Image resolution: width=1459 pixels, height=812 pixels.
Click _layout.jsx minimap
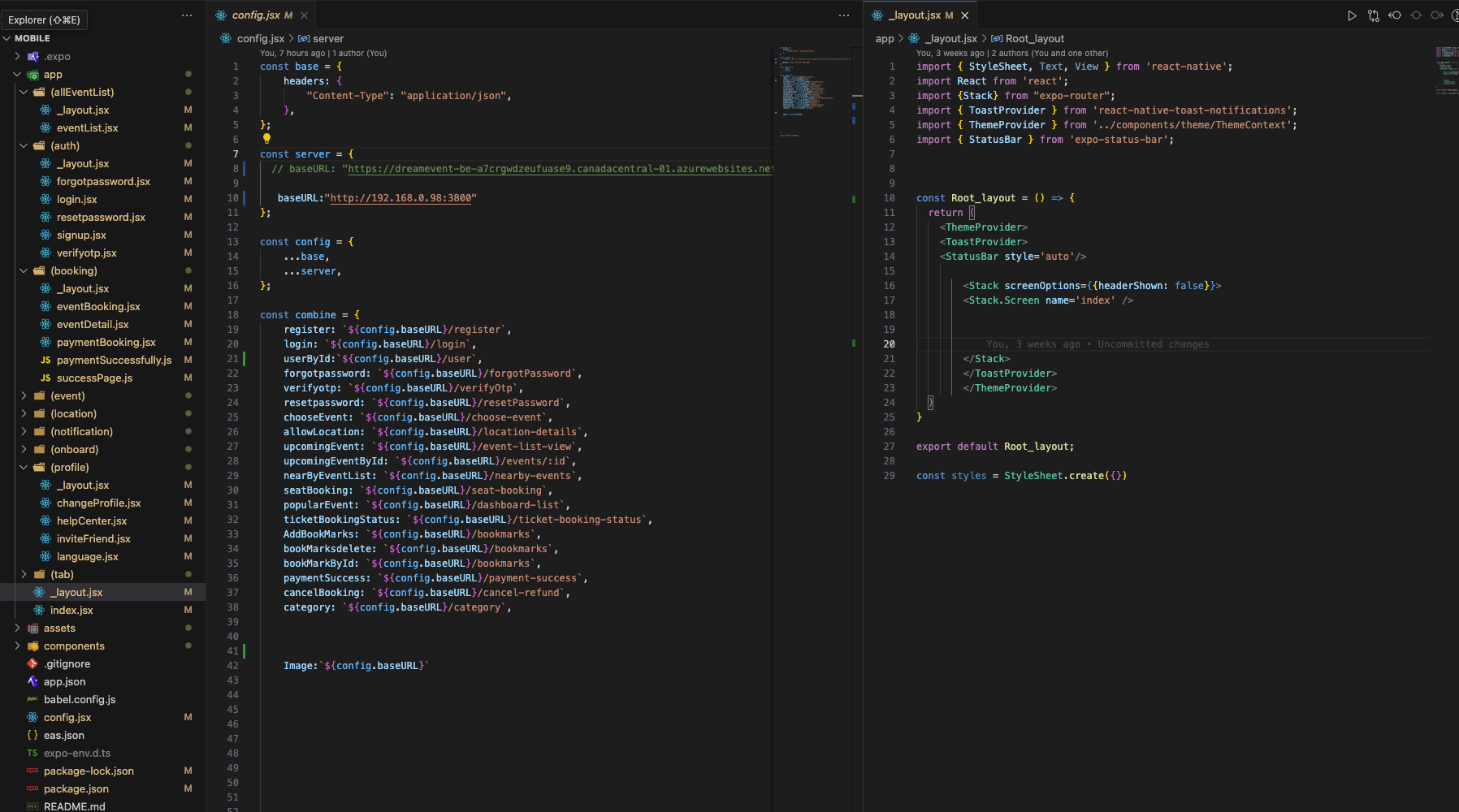coord(1446,71)
